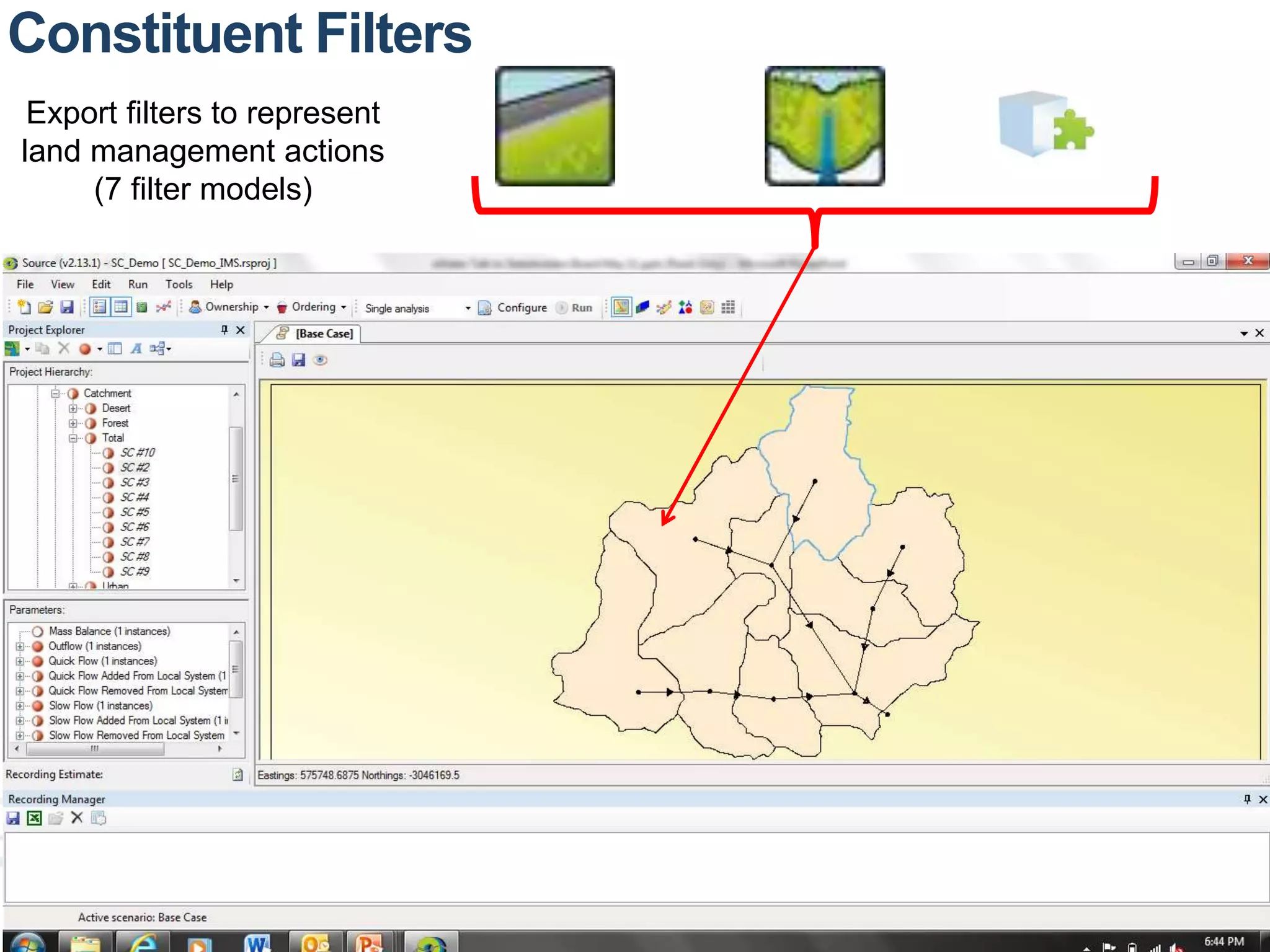
Task: Expand the Outflow parameter node
Action: click(x=20, y=646)
